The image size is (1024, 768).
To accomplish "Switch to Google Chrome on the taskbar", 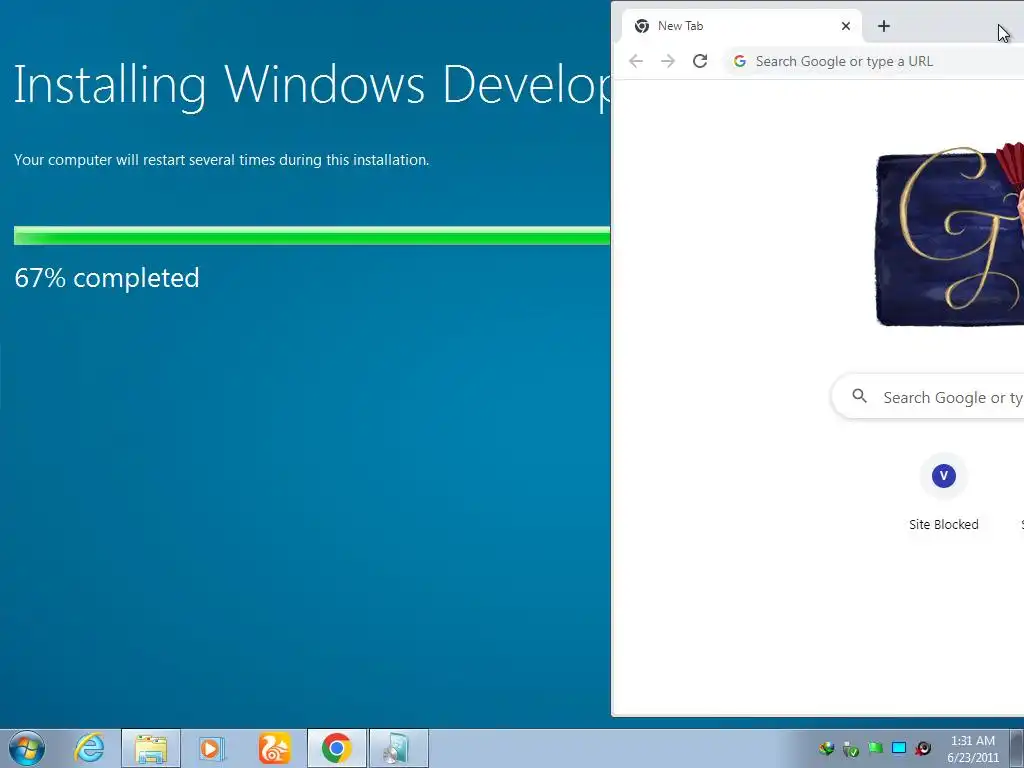I will tap(336, 748).
